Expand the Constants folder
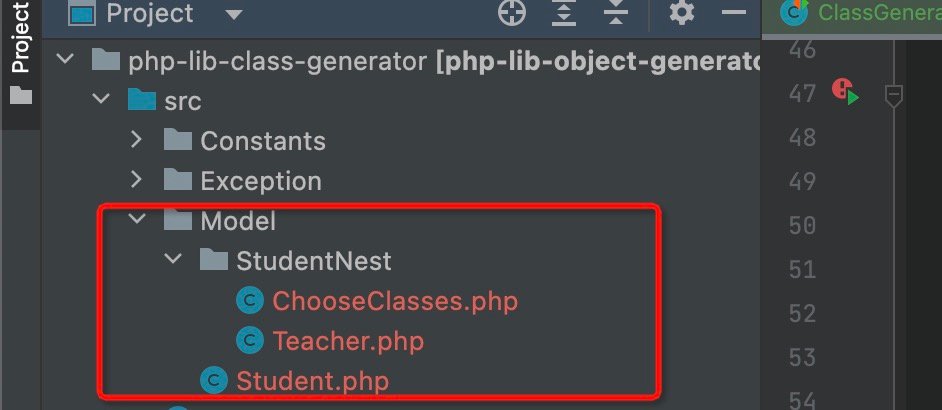Screen dimensions: 942x410 click(x=137, y=141)
